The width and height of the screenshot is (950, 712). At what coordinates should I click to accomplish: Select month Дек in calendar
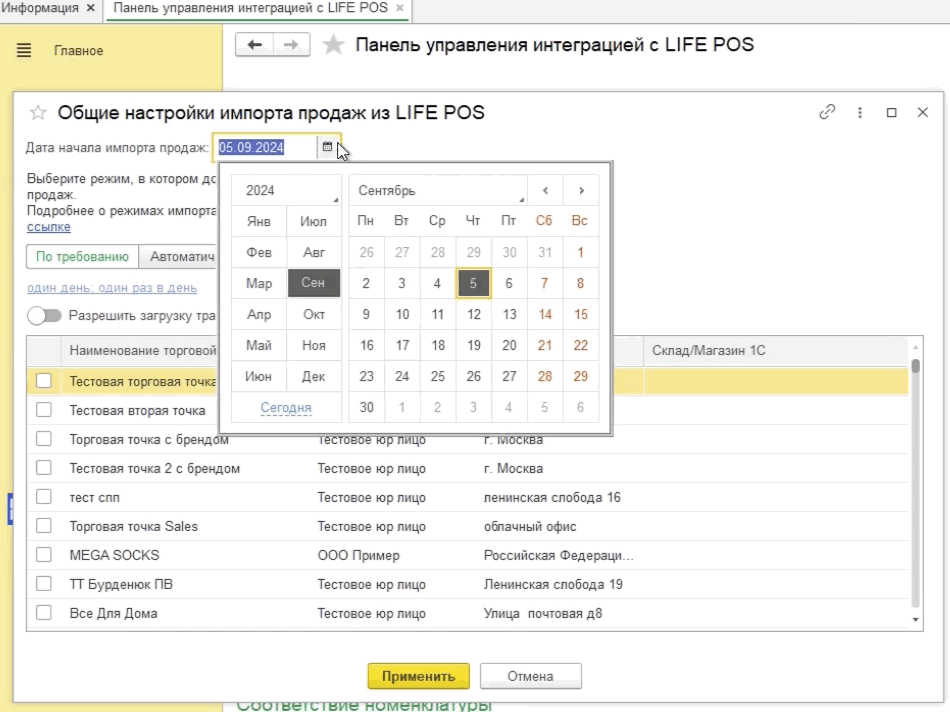coord(313,376)
